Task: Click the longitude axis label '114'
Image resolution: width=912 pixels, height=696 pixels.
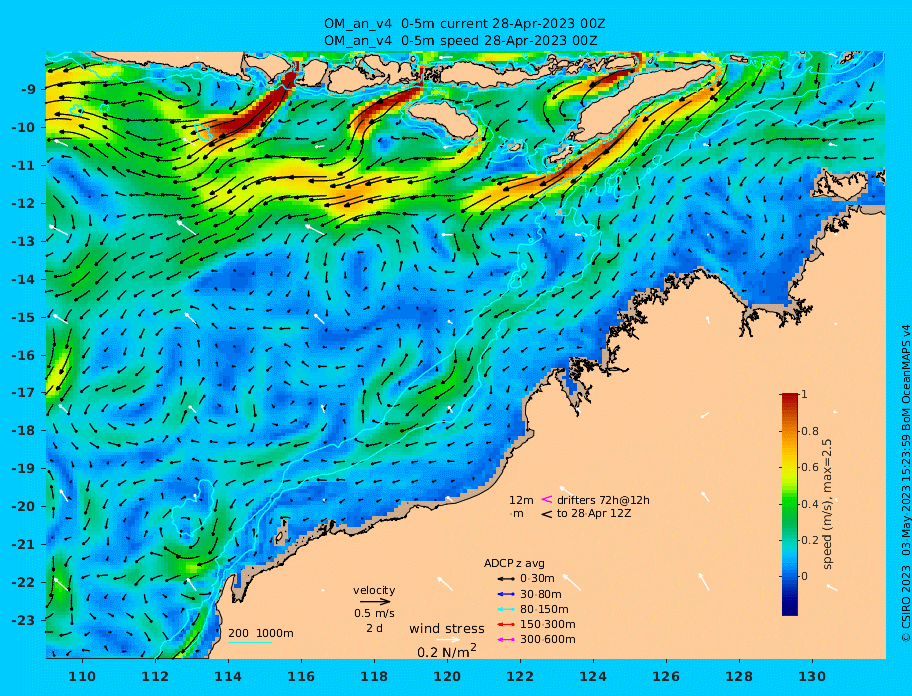Action: 229,676
